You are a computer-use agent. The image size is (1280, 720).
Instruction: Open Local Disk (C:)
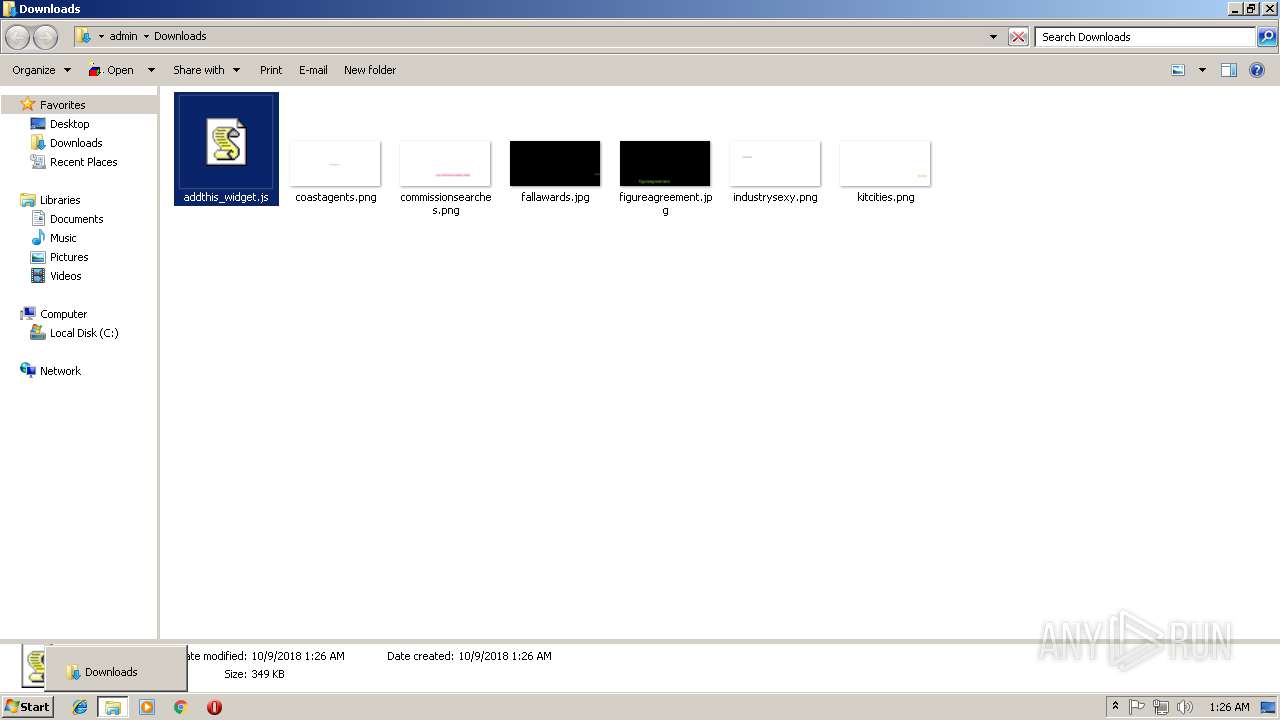(84, 333)
